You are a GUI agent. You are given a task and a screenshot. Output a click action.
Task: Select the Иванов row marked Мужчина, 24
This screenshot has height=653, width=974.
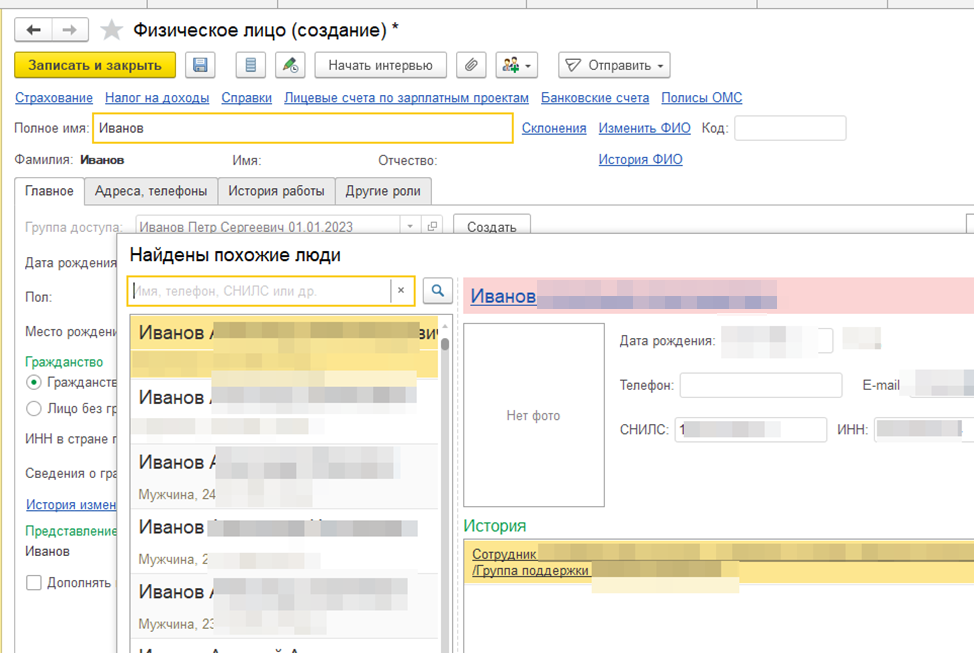tap(284, 477)
